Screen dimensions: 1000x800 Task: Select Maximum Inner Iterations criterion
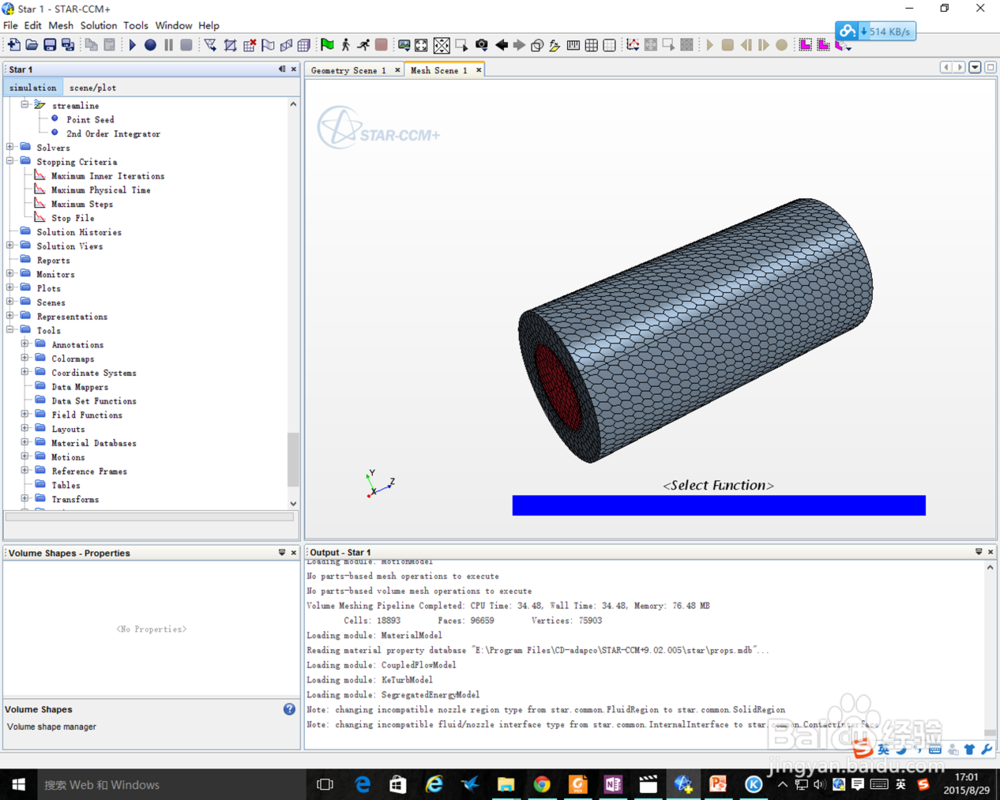(108, 176)
